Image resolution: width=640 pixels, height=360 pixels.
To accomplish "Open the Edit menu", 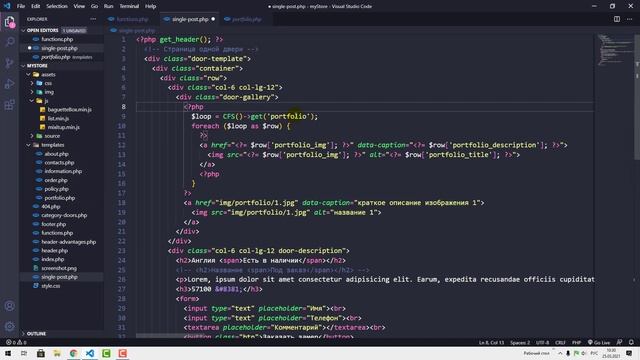I will click(x=36, y=6).
